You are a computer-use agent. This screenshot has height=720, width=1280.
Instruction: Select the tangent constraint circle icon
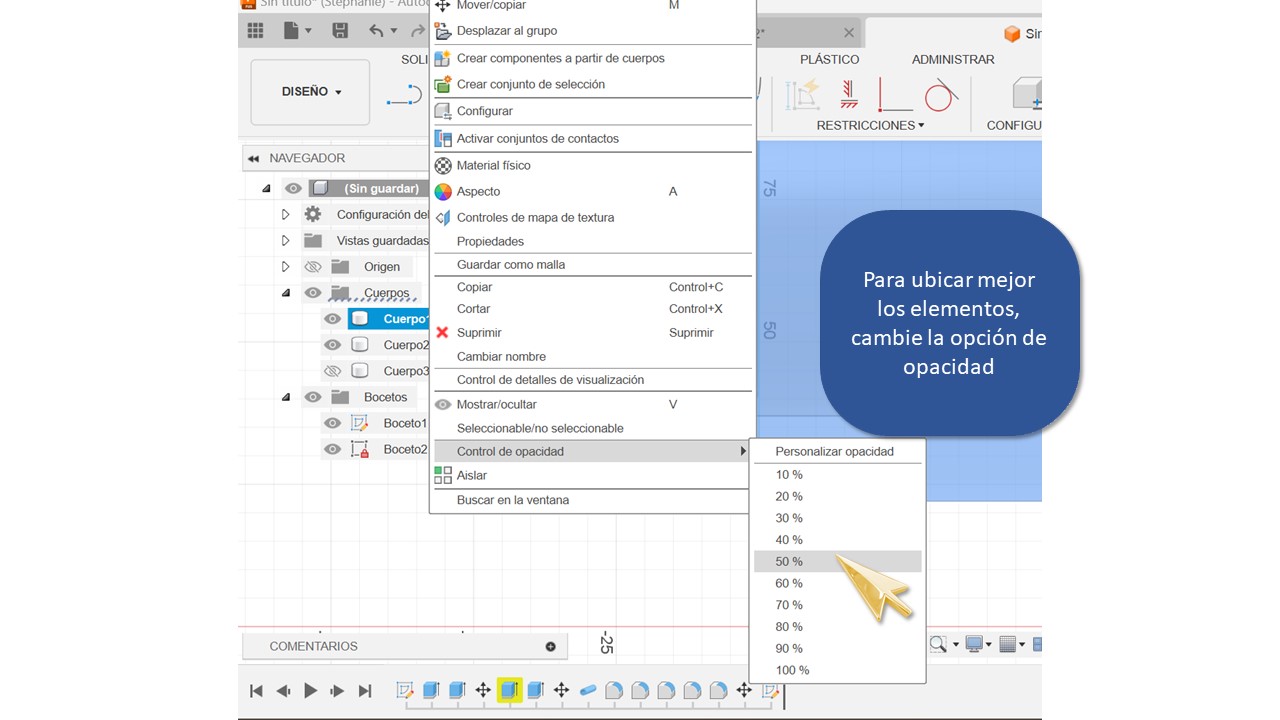point(939,95)
